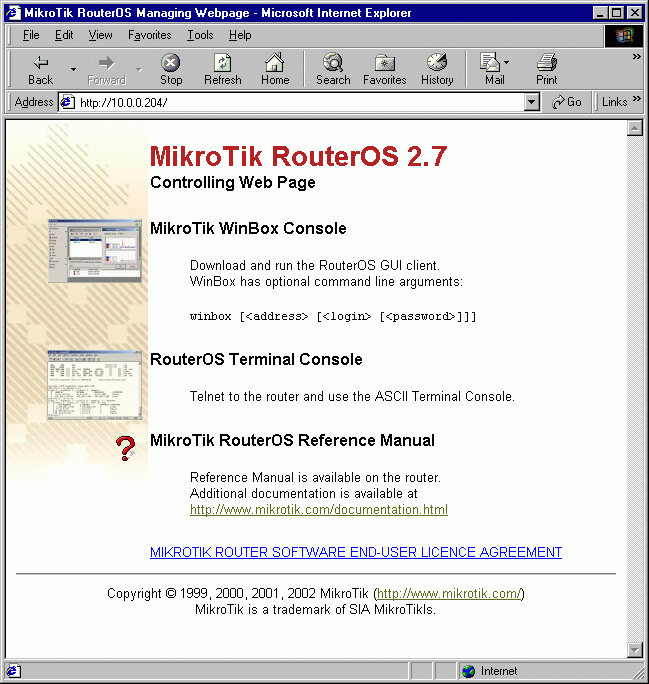Click the Forward toolbar button
649x684 pixels.
coord(106,69)
